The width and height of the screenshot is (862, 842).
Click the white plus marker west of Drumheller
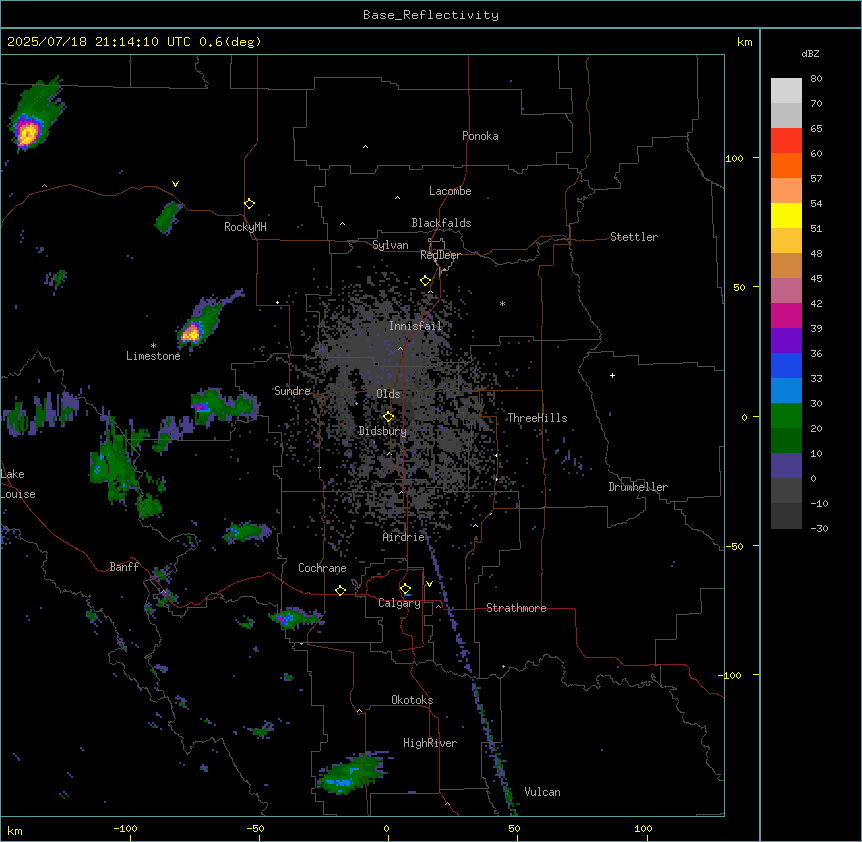tap(612, 375)
